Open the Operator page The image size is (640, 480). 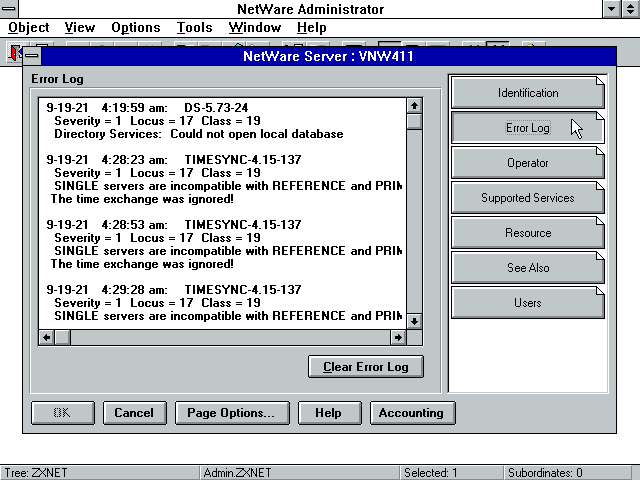pos(527,163)
